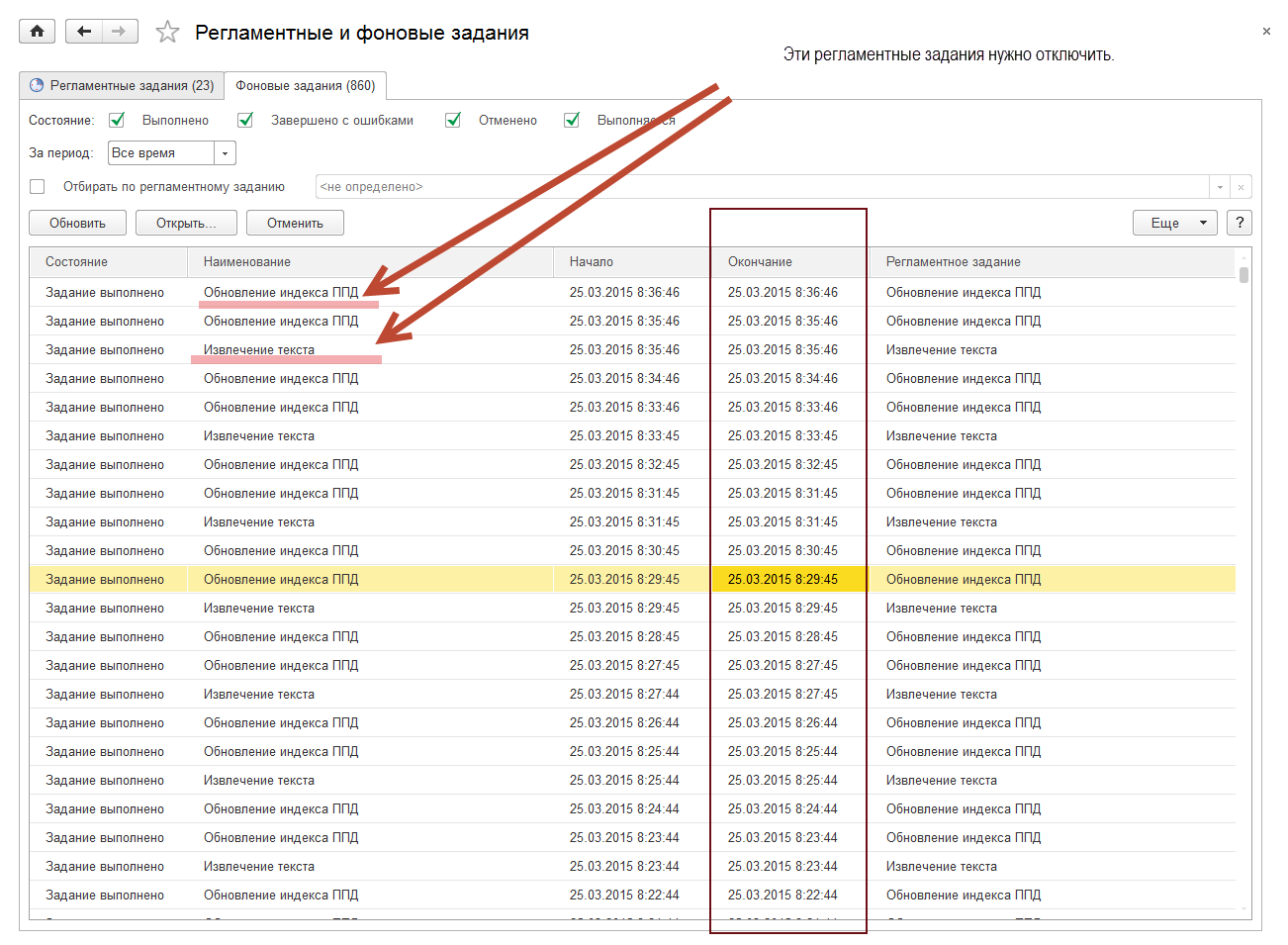This screenshot has width=1288, height=945.
Task: Toggle the Отменено state checkbox
Action: pyautogui.click(x=453, y=120)
